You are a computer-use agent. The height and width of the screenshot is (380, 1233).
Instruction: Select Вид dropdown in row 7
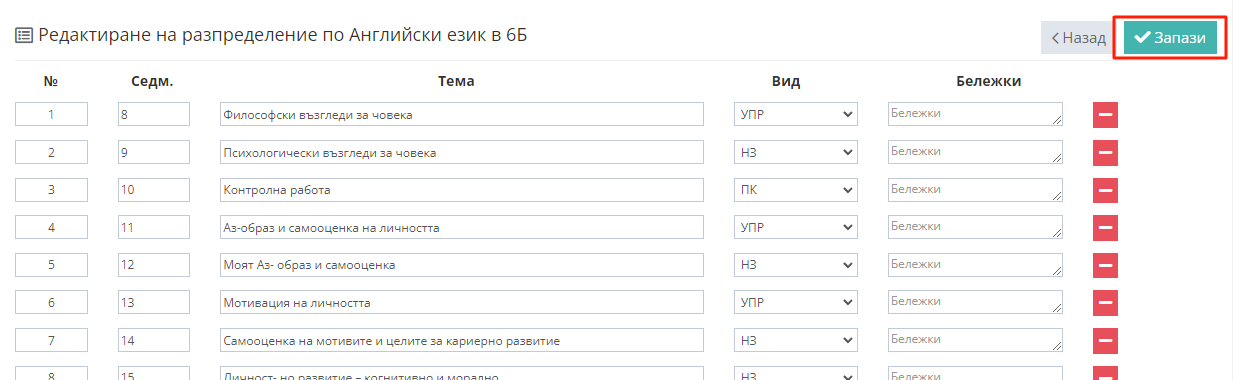(x=796, y=341)
